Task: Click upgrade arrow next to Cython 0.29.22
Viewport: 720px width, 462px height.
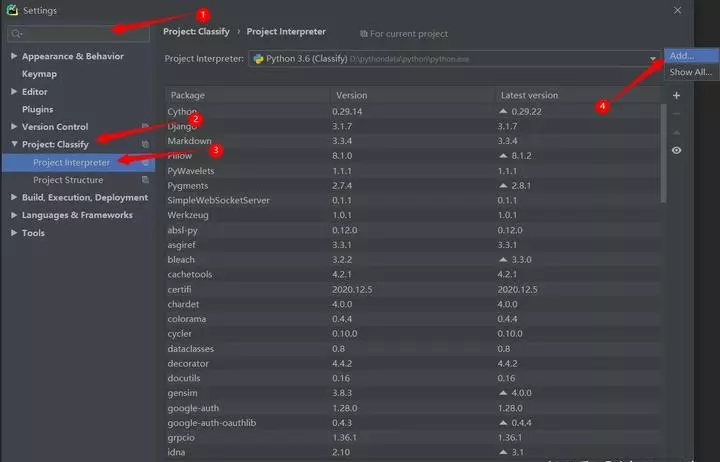Action: coord(503,111)
